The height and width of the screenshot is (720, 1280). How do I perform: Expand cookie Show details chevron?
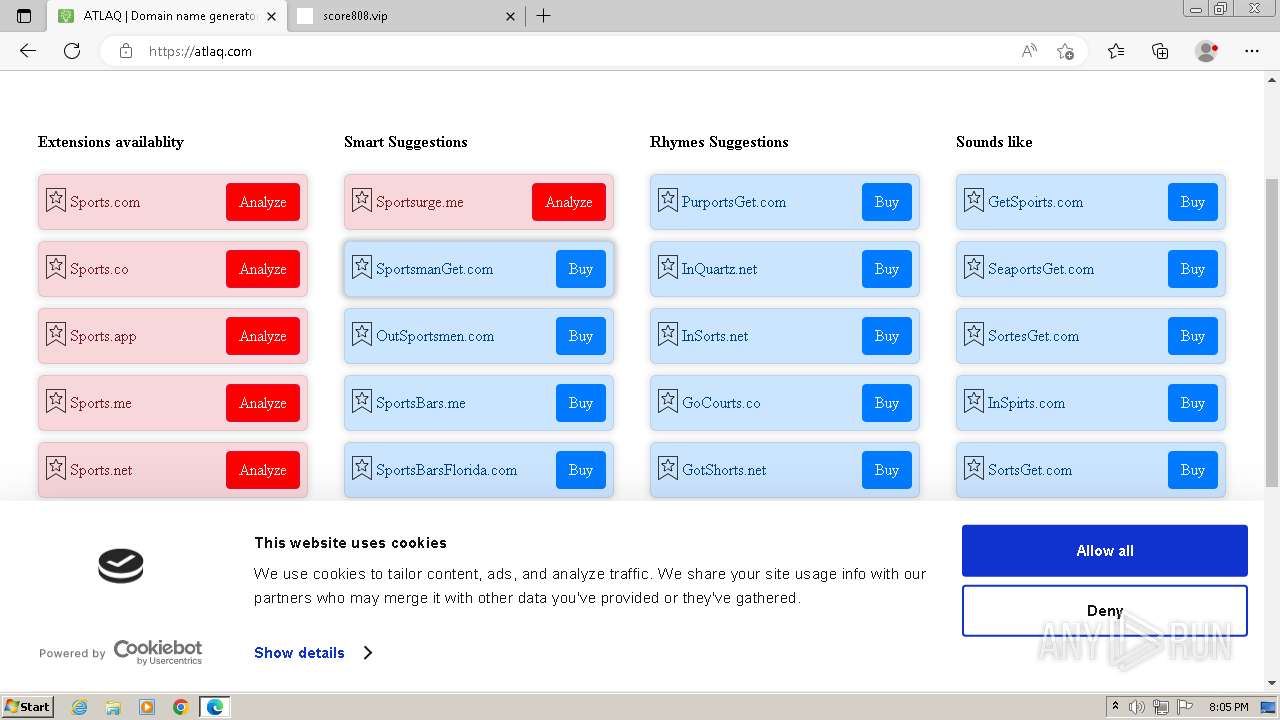click(368, 653)
